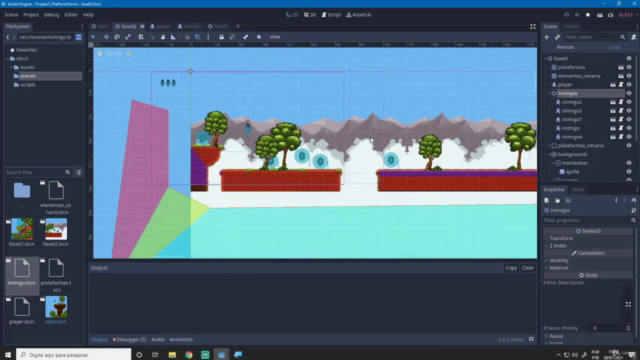Viewport: 640px width, 360px height.
Task: Toggle file list thumbnail view button
Action: click(x=79, y=172)
